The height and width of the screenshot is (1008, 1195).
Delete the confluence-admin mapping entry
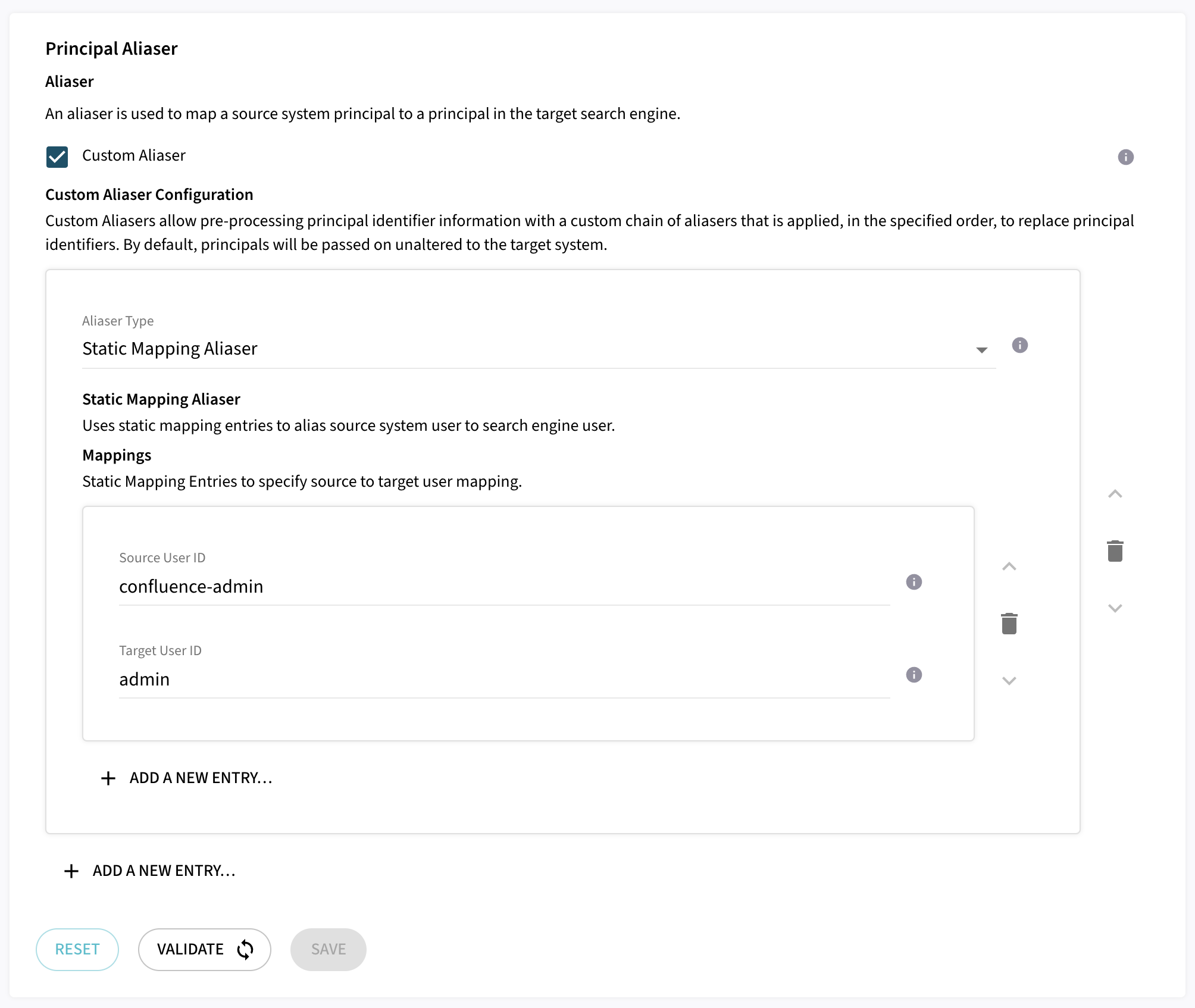[x=1009, y=624]
